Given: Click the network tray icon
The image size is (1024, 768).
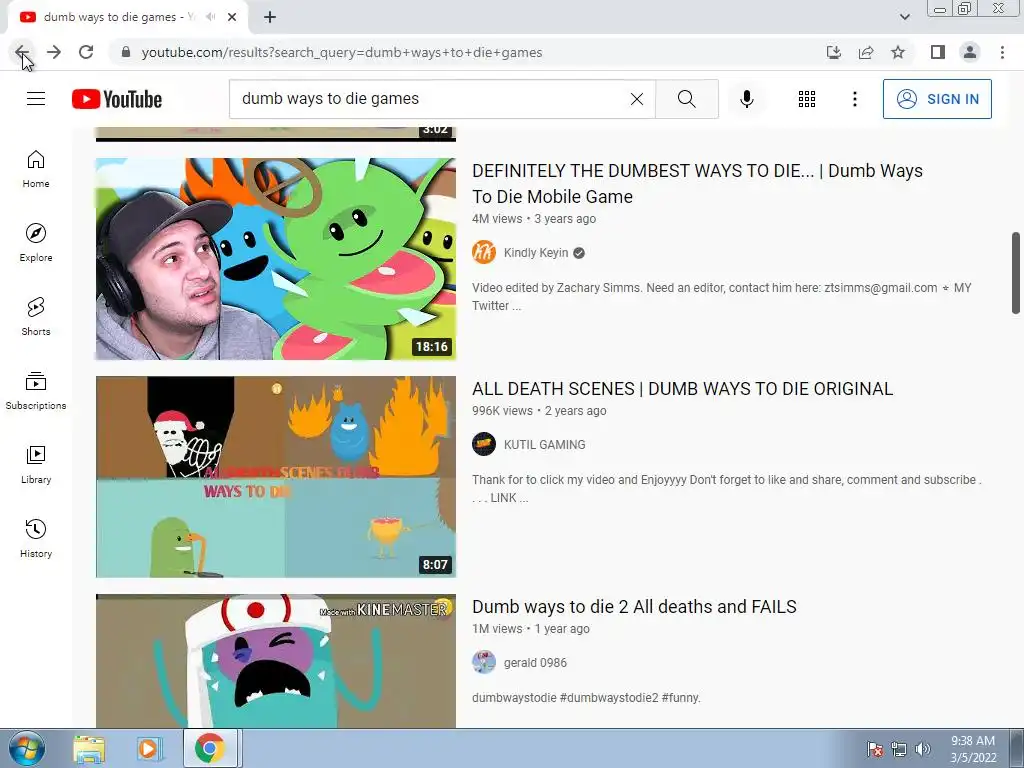Looking at the screenshot, I should [x=899, y=749].
